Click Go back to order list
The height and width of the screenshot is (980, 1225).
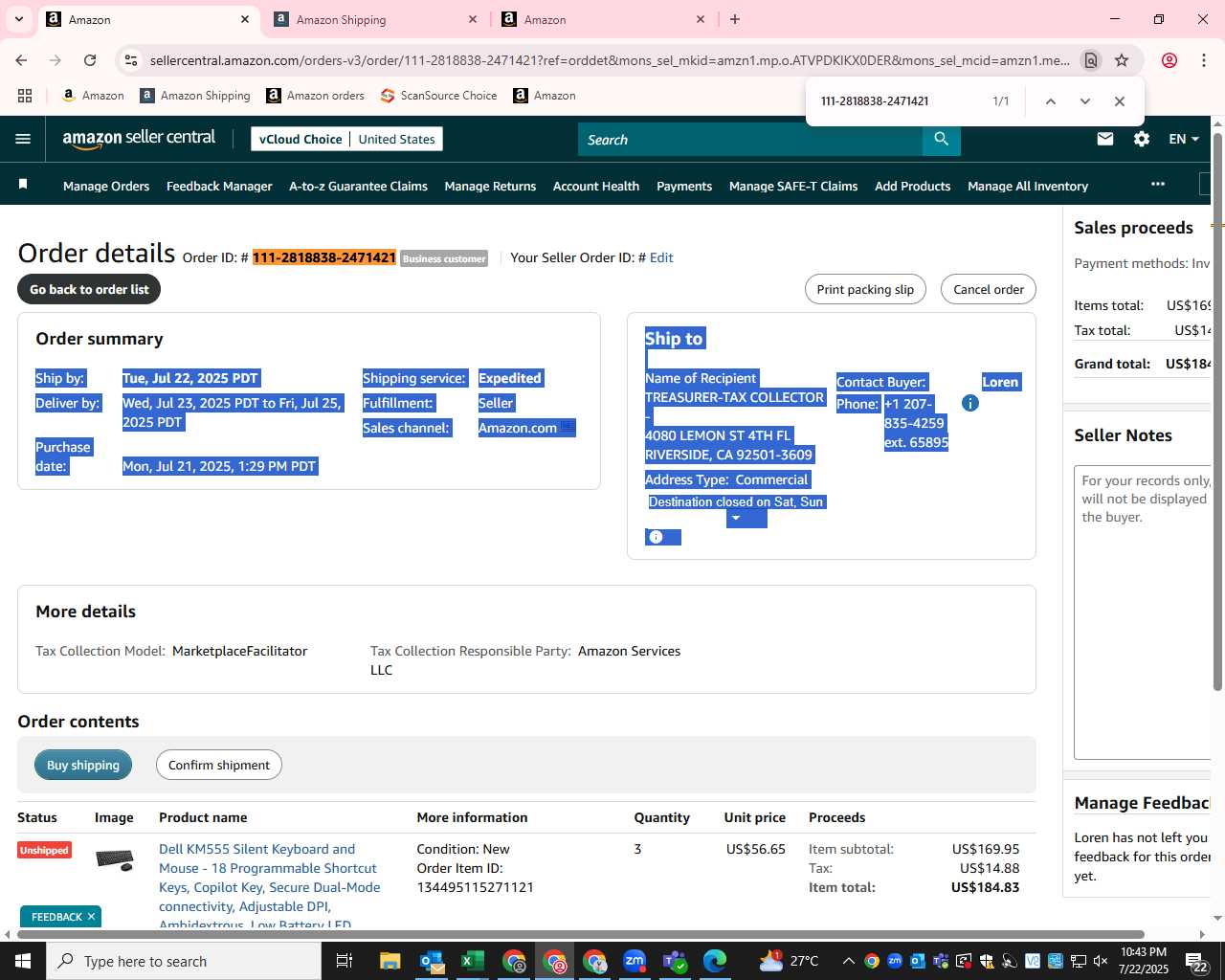tap(89, 289)
